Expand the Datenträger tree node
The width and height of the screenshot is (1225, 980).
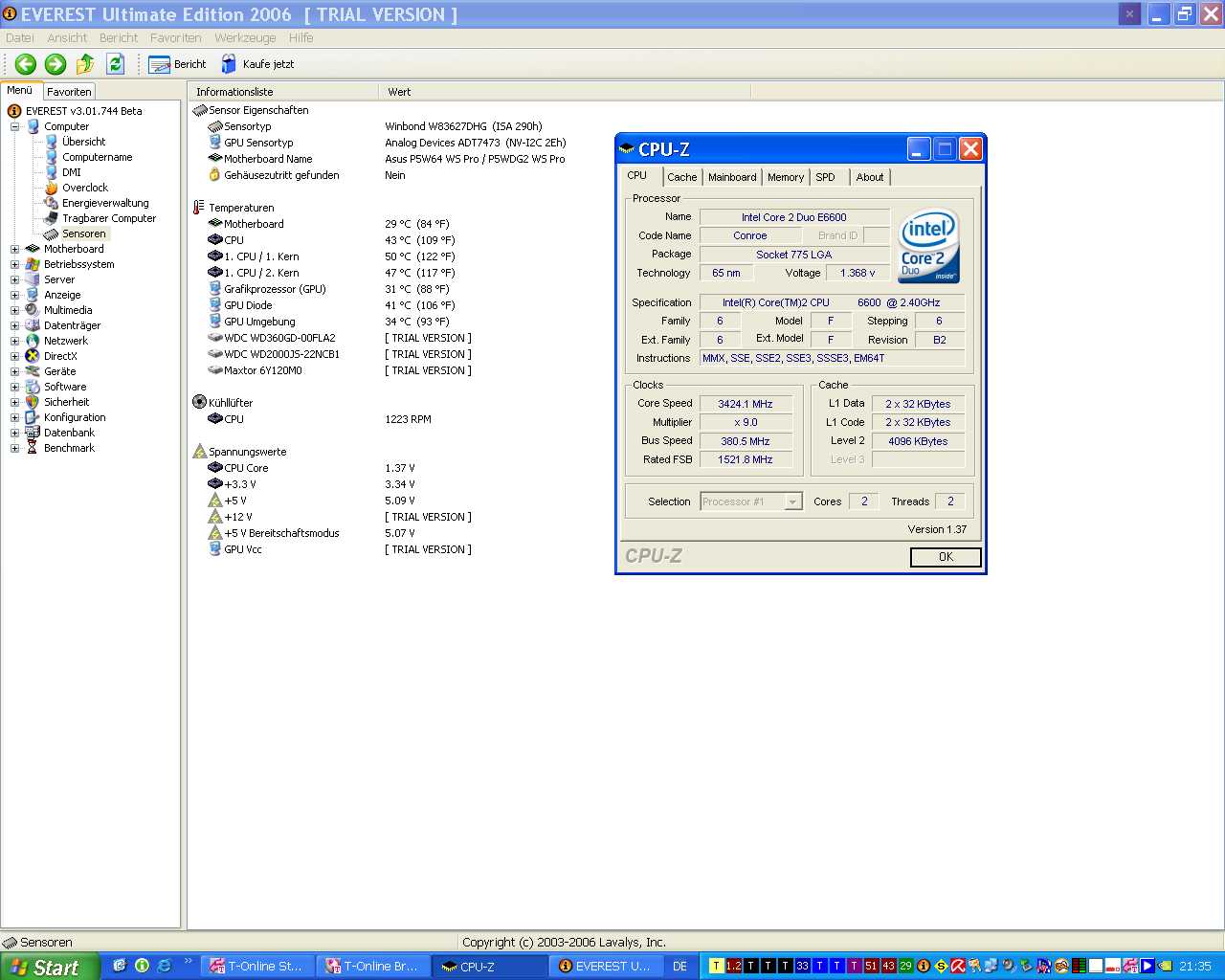14,325
